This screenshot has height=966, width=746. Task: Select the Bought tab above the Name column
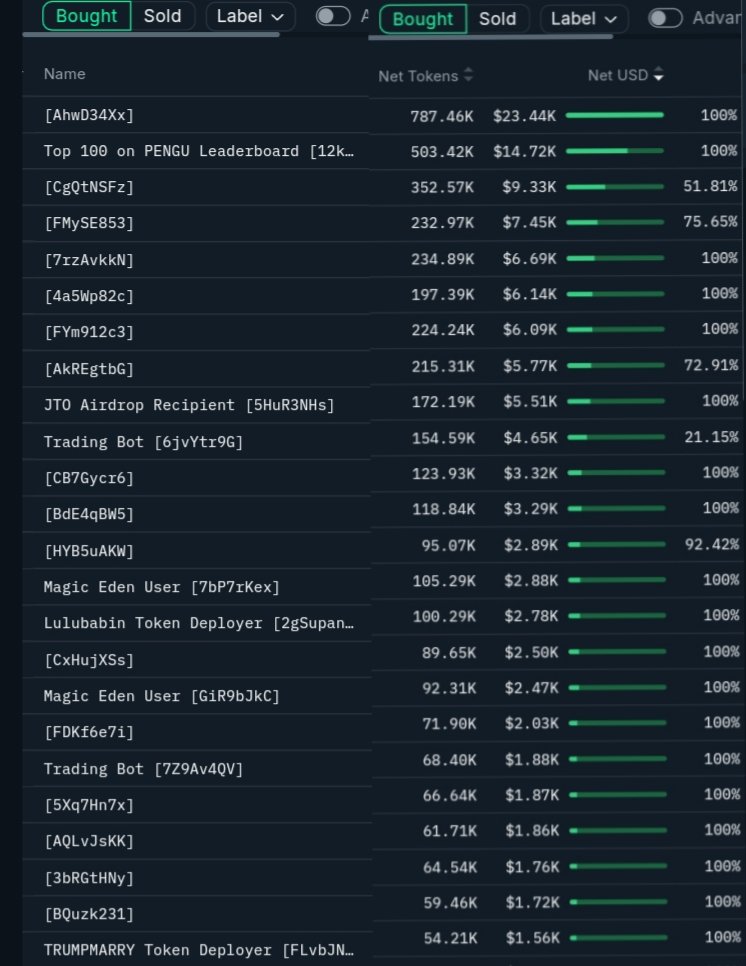click(86, 16)
